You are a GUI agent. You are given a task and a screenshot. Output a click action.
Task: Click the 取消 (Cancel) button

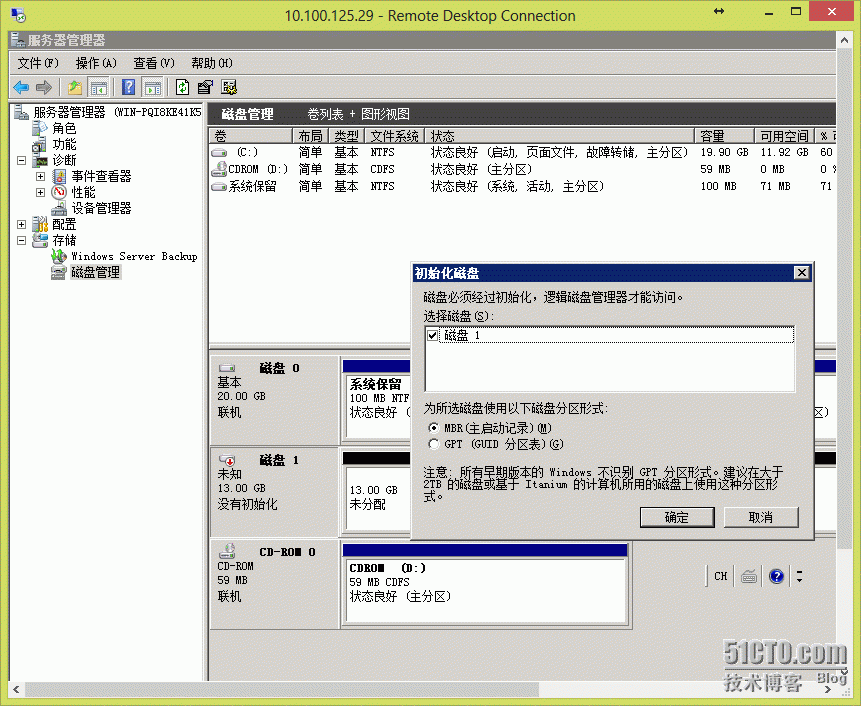tap(761, 517)
